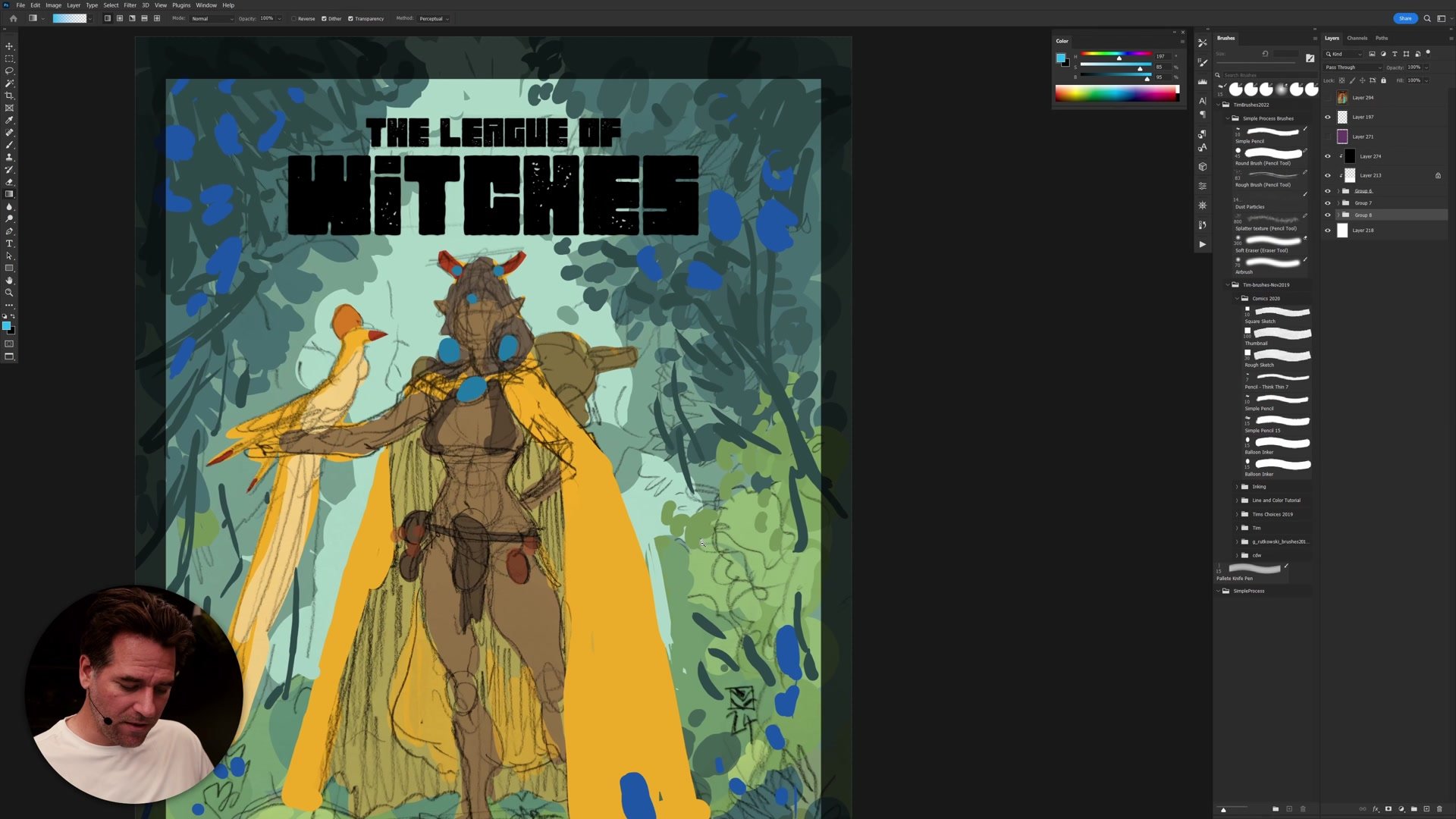Select the Clone Stamp tool
This screenshot has width=1456, height=819.
pyautogui.click(x=10, y=156)
